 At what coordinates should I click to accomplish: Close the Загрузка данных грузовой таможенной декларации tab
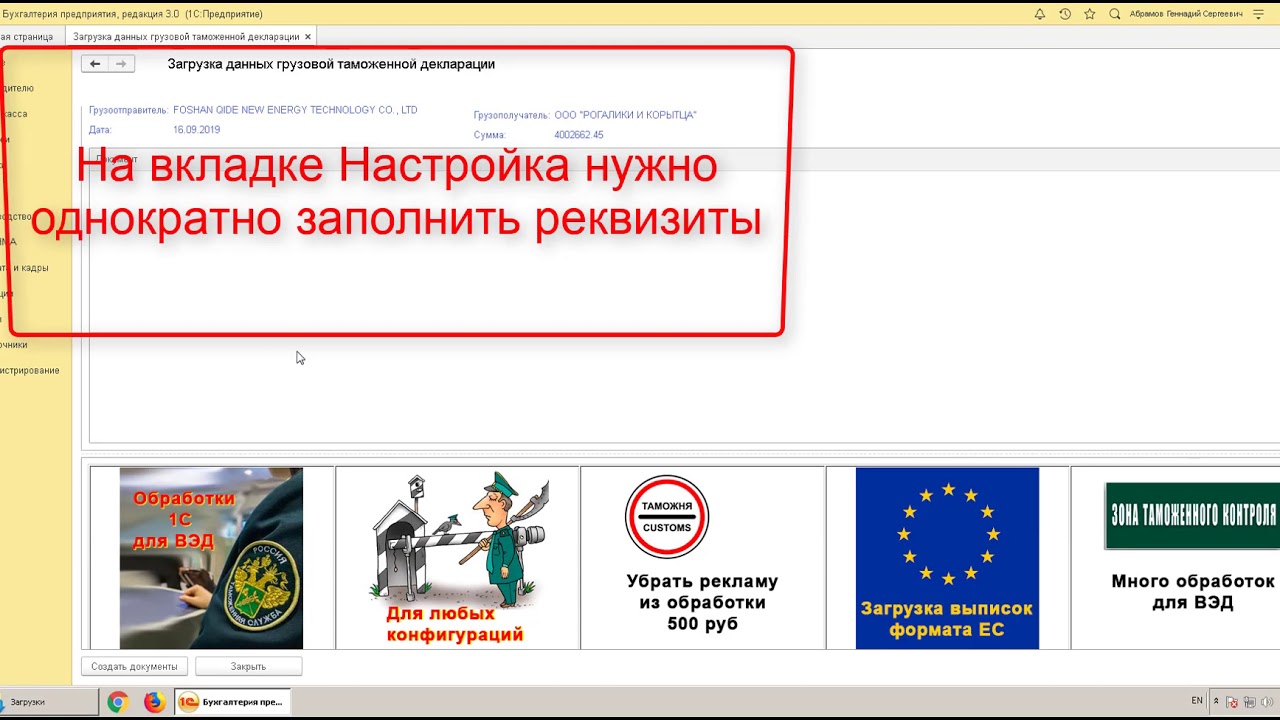[308, 37]
